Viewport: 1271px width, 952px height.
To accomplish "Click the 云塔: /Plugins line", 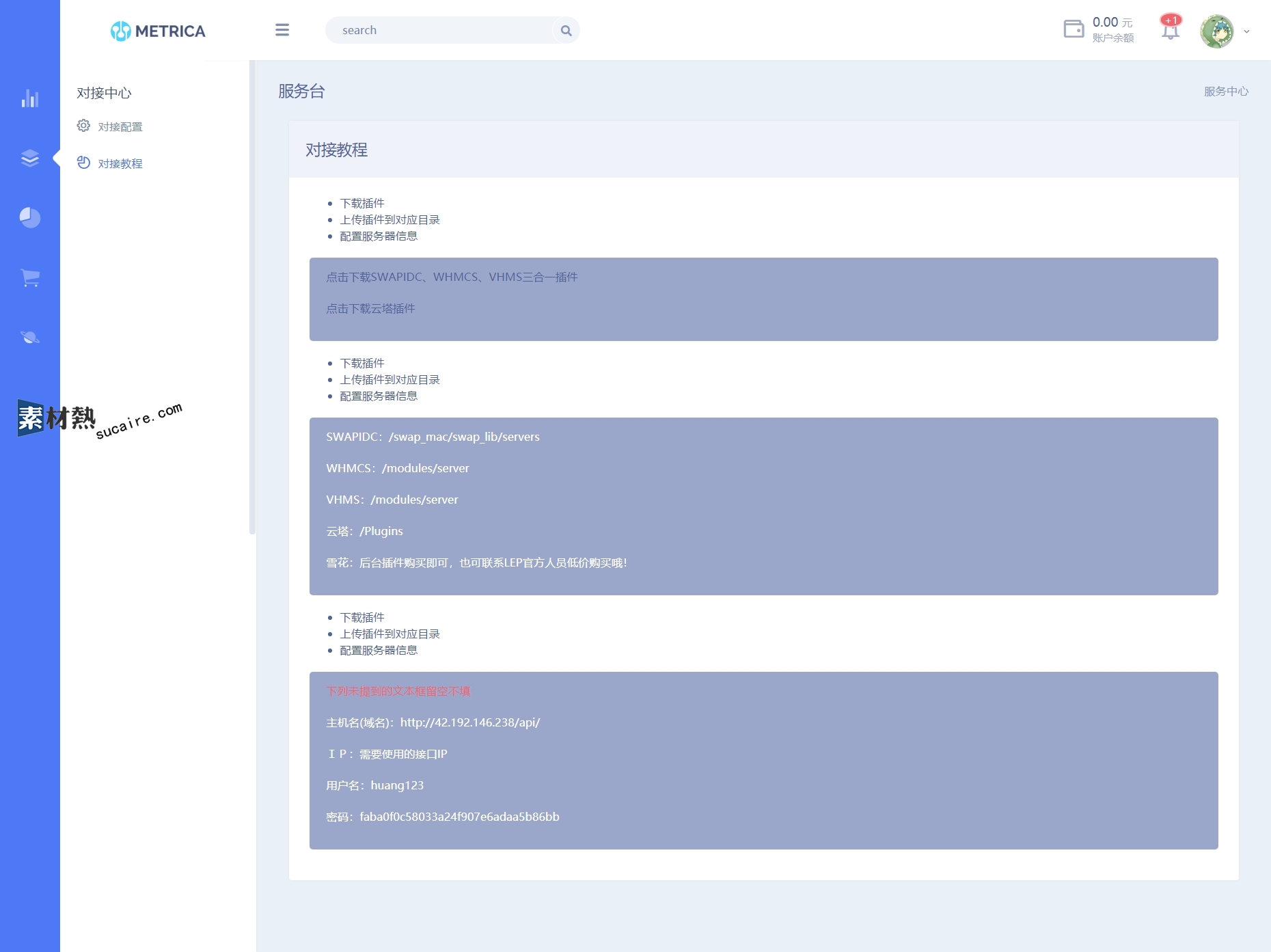I will [x=364, y=531].
